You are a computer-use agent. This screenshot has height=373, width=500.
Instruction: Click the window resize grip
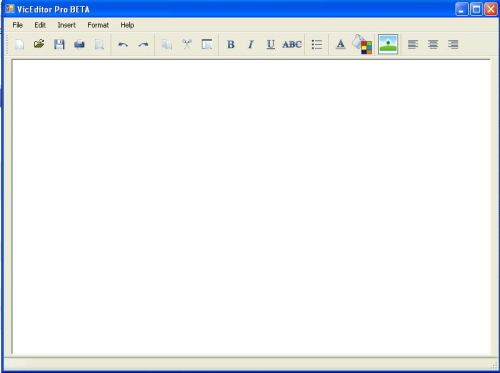coord(494,365)
